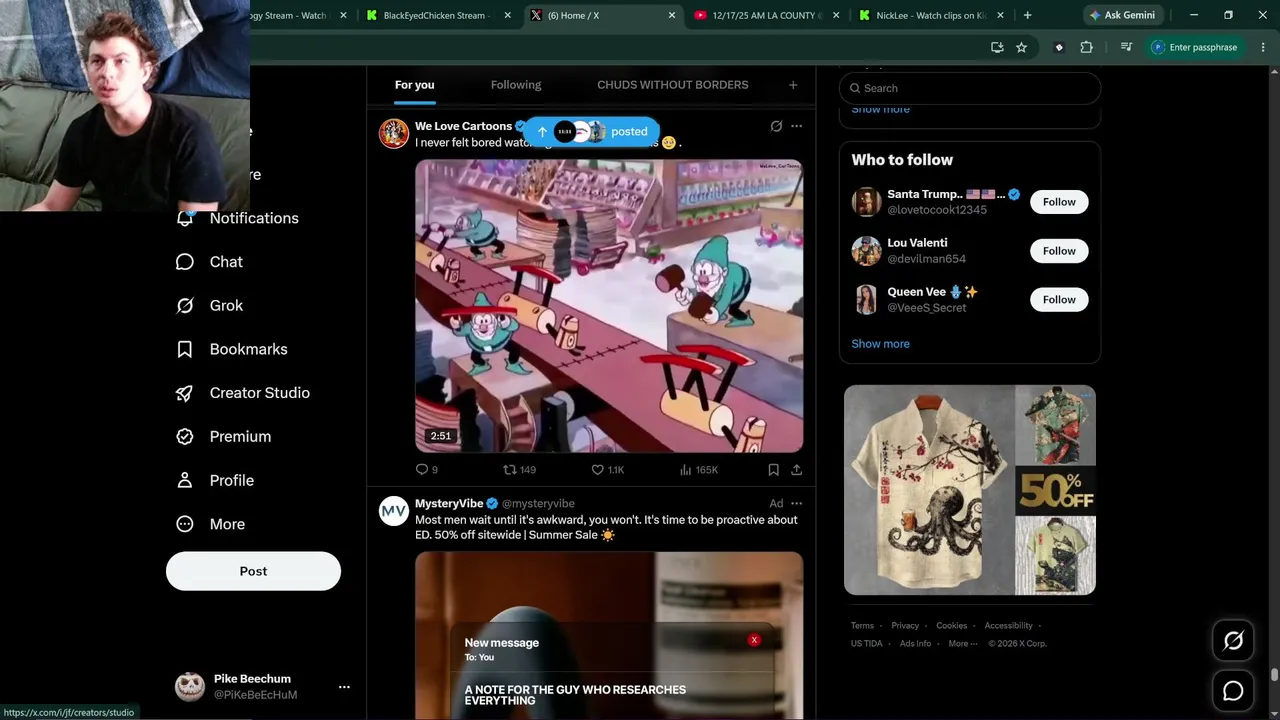View analytics of We Love Cartoons post
1280x720 pixels.
pyautogui.click(x=698, y=469)
